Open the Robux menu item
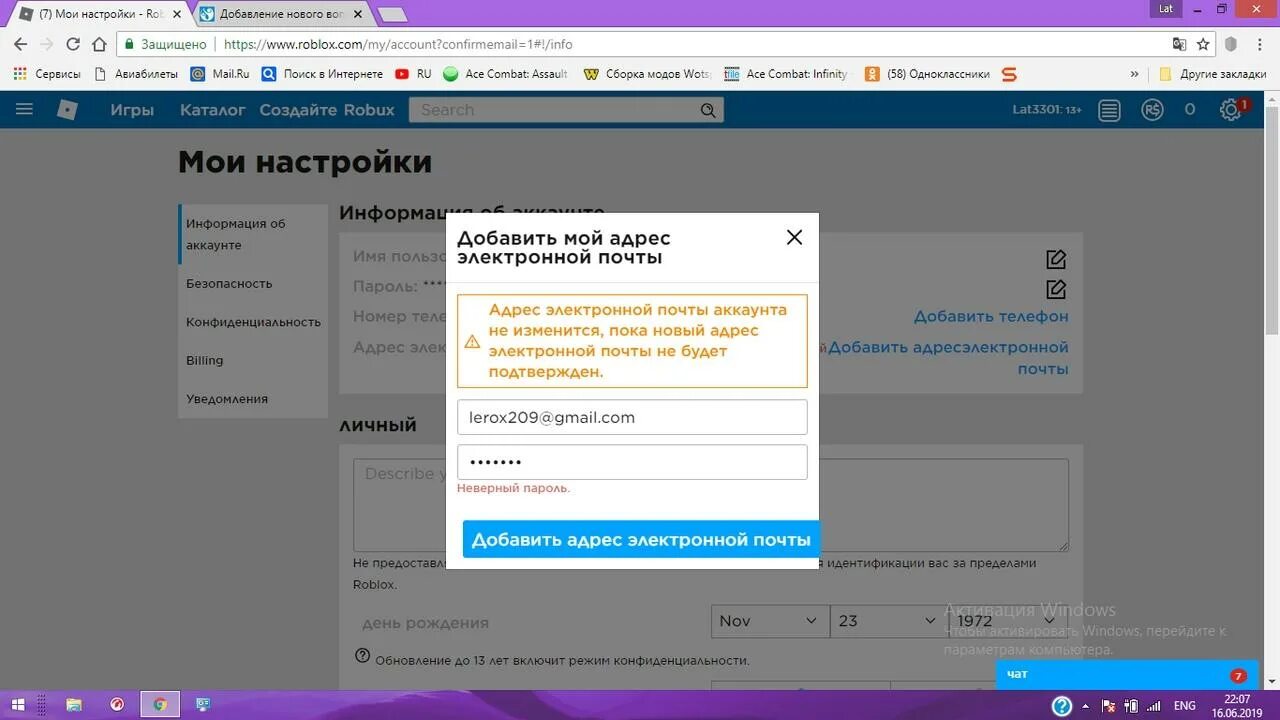The width and height of the screenshot is (1280, 720). pyautogui.click(x=369, y=110)
